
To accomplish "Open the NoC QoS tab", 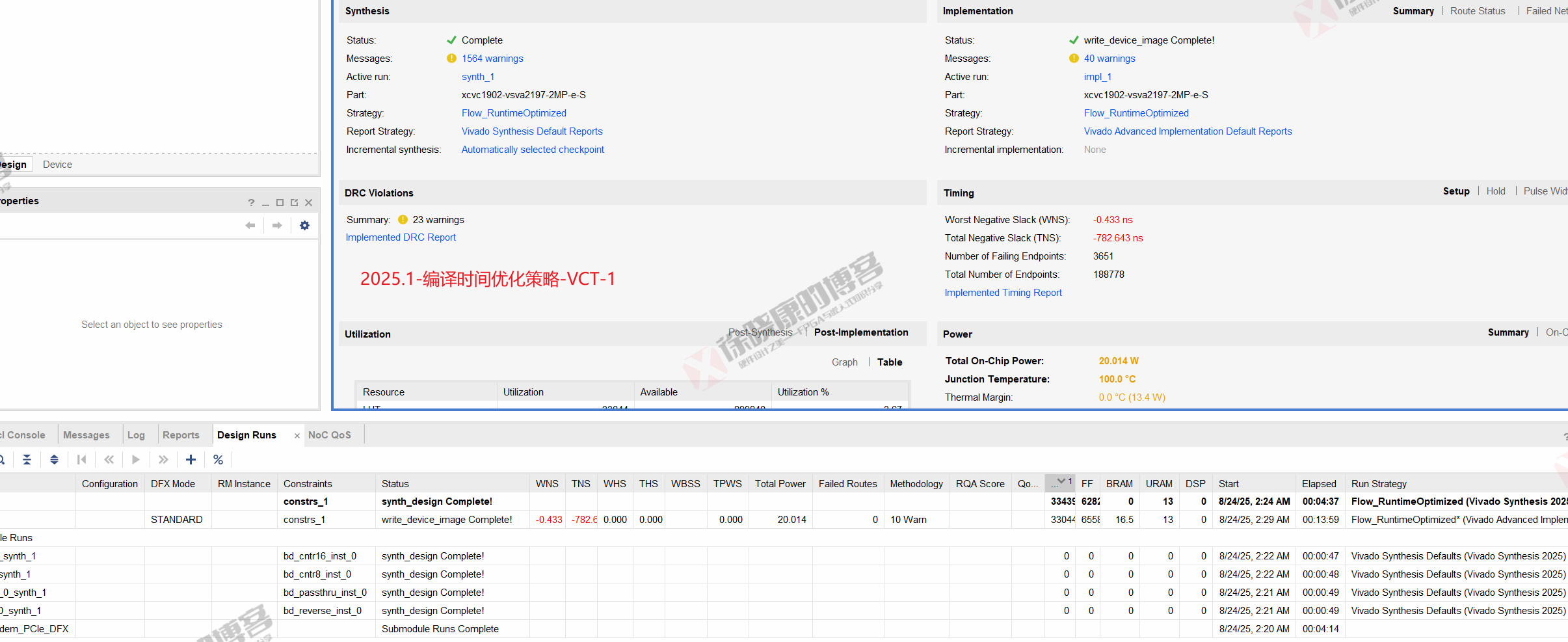I will pyautogui.click(x=330, y=435).
